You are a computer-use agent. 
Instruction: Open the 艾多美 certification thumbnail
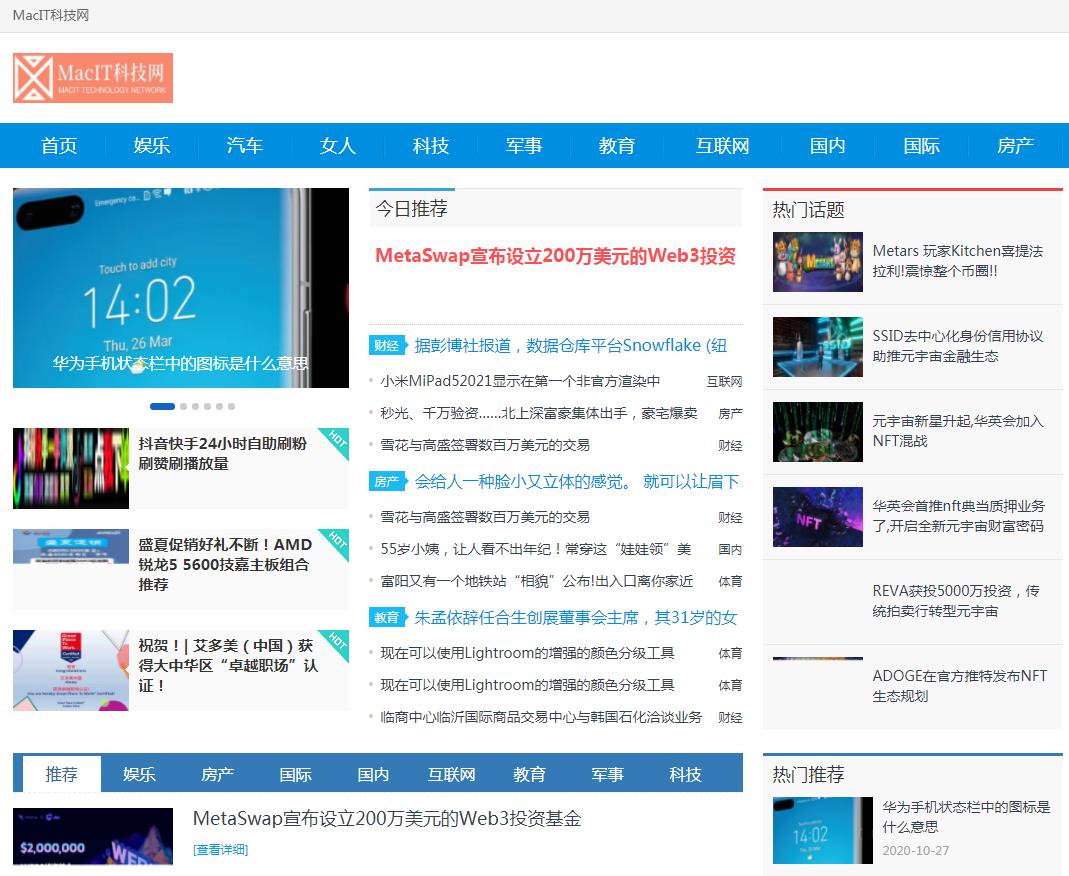[71, 670]
